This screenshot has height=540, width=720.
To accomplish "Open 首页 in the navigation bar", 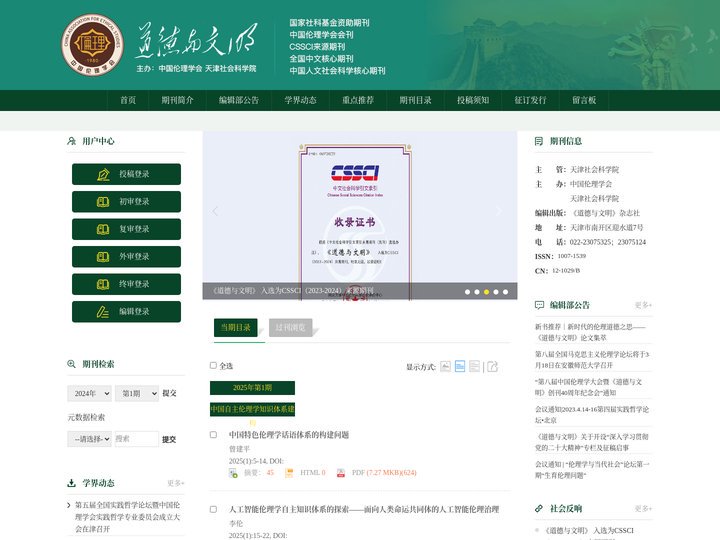I will [128, 100].
